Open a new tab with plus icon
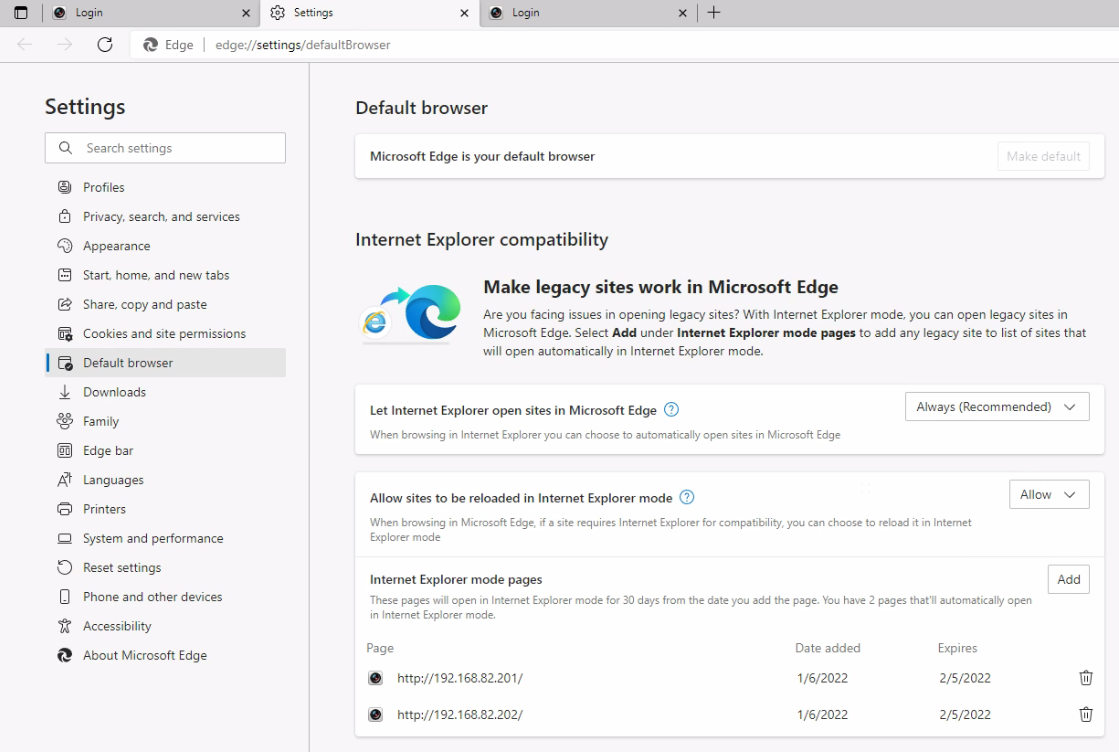The image size is (1119, 752). (713, 13)
